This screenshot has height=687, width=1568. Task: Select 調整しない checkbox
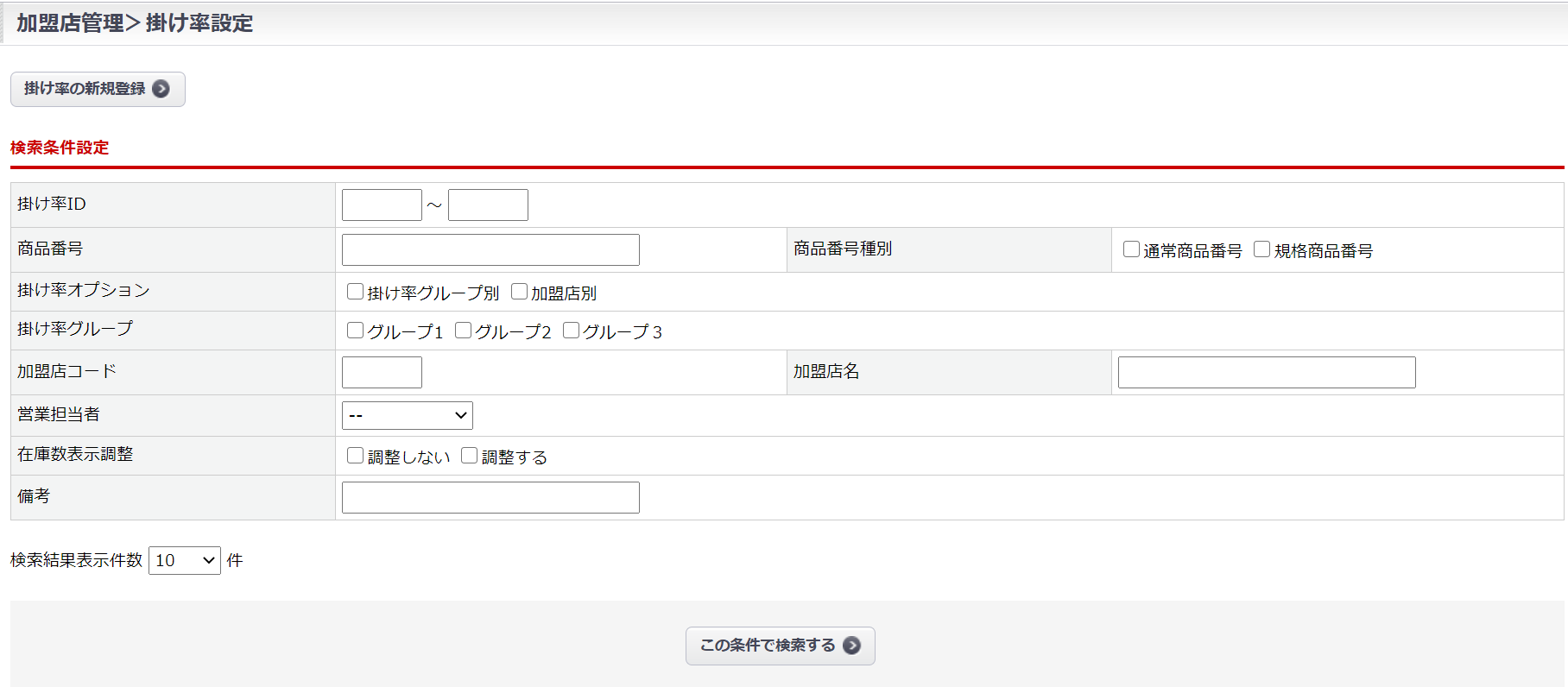(x=355, y=456)
